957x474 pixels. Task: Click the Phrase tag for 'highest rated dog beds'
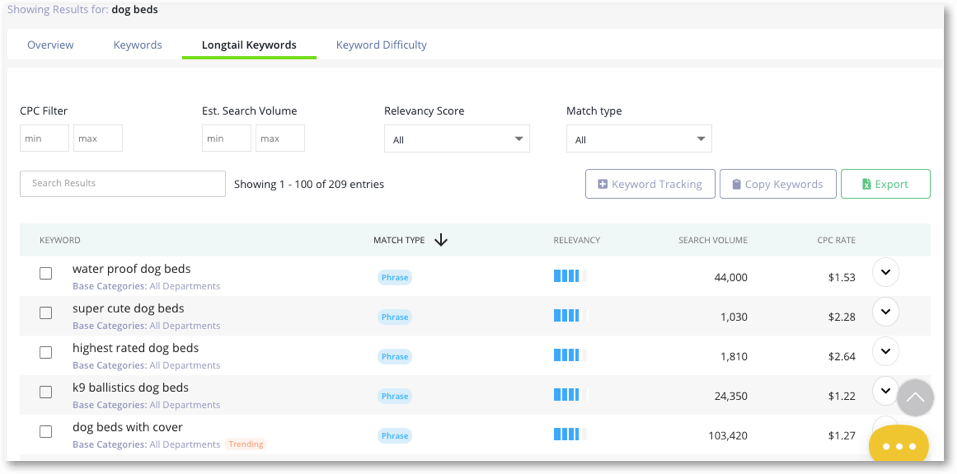394,357
